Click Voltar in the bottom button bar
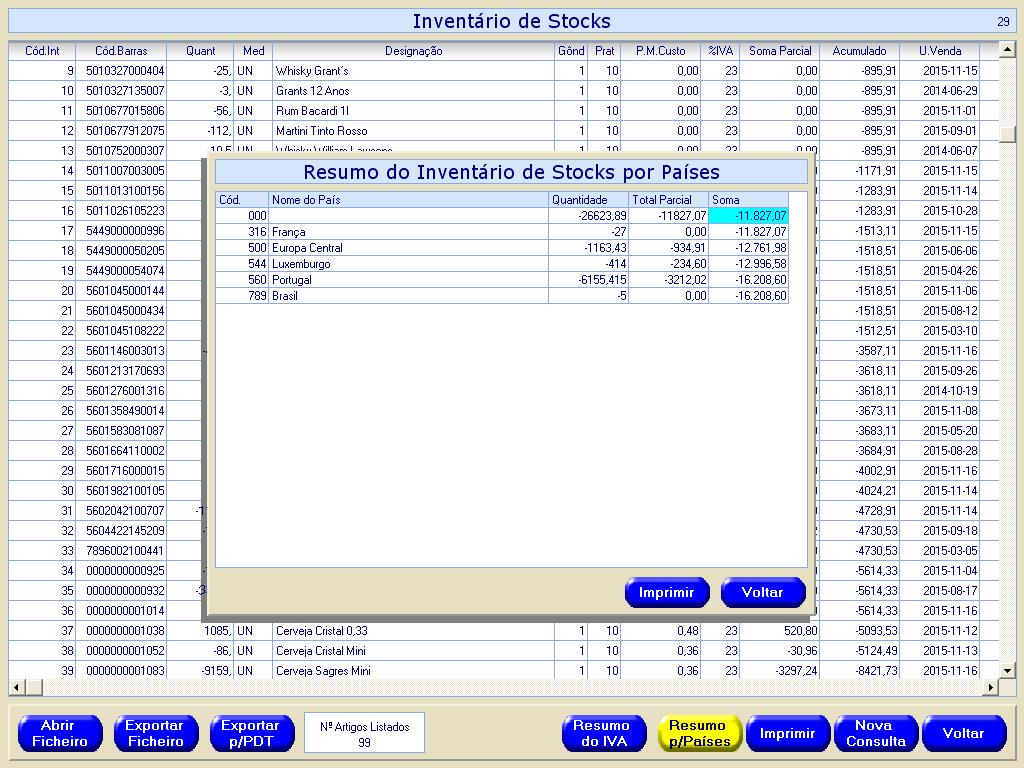The image size is (1024, 768). [963, 733]
